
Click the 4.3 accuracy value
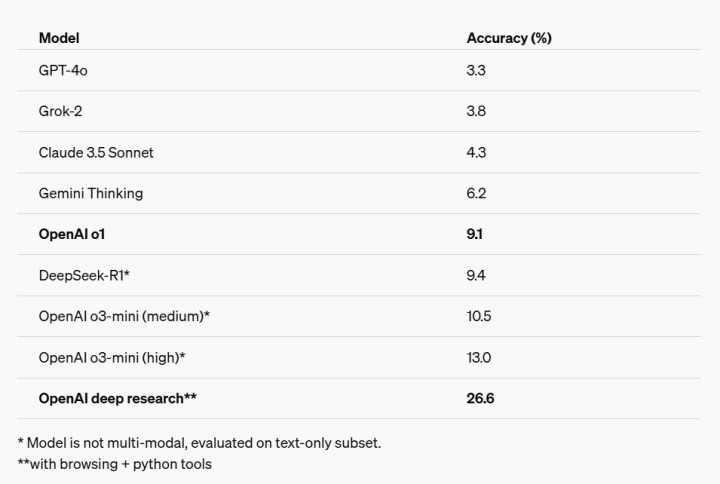coord(476,153)
